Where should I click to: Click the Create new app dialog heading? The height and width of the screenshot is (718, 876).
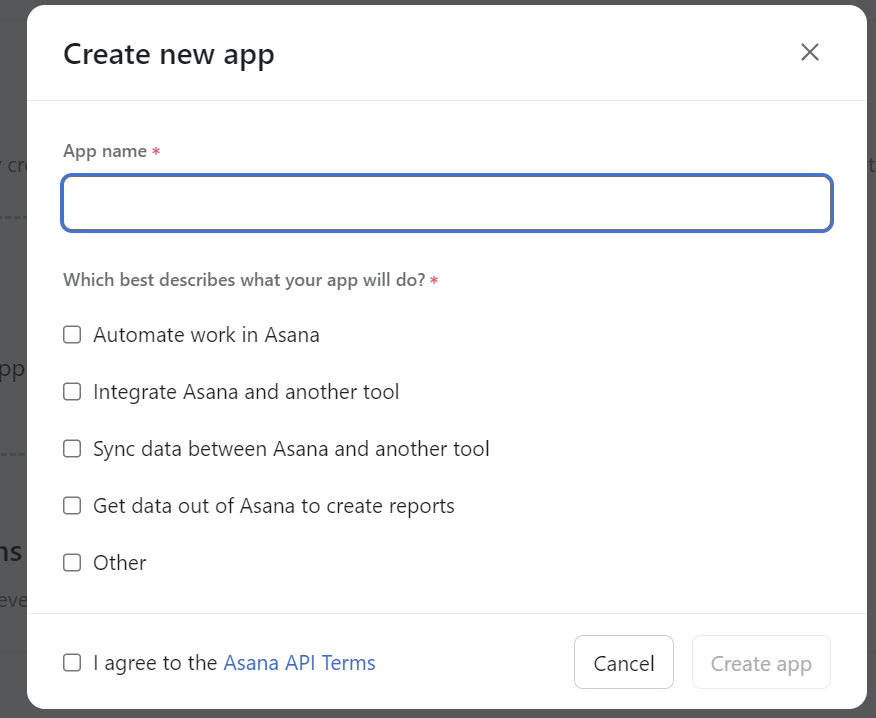168,54
